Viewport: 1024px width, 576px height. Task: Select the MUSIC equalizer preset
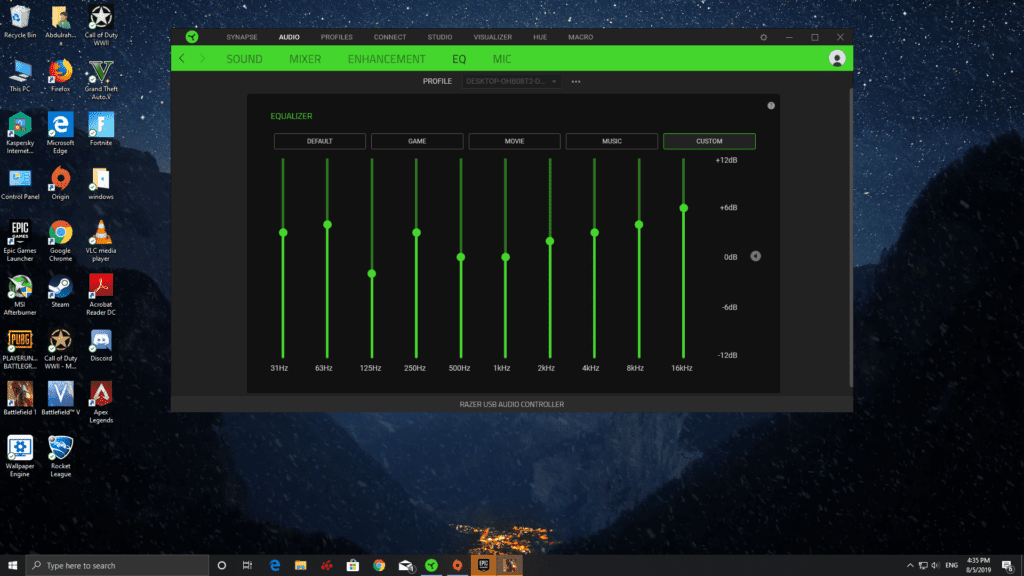pyautogui.click(x=611, y=141)
